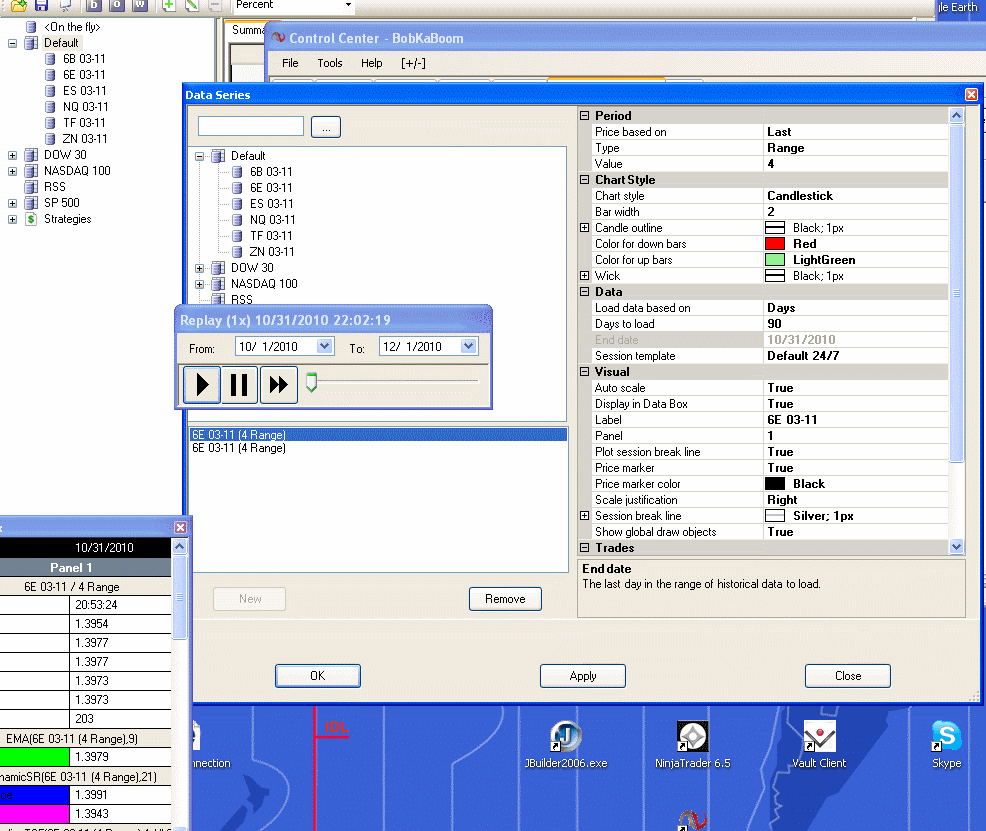The height and width of the screenshot is (831, 986).
Task: Collapse the Visual property section
Action: coord(584,371)
